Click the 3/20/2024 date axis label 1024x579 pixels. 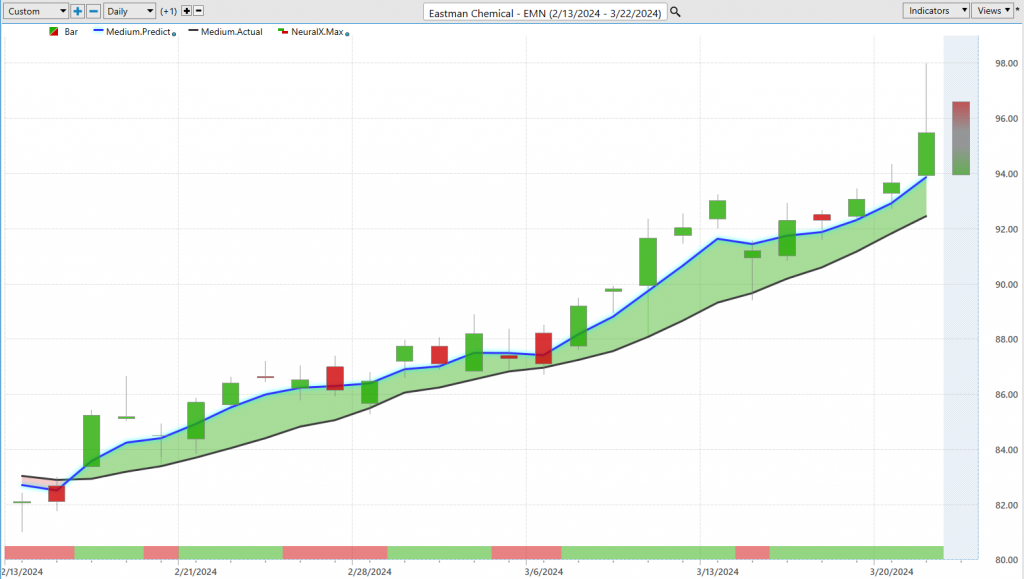pos(891,572)
